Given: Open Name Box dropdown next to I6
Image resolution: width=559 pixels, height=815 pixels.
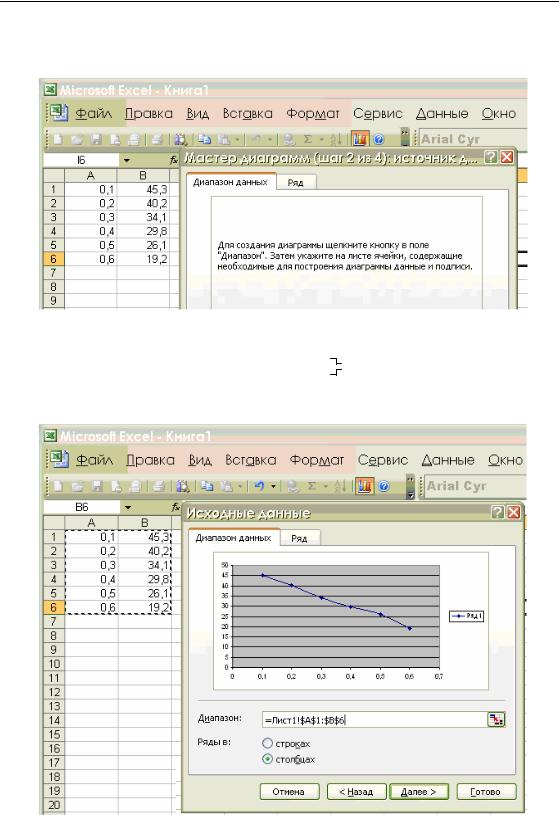Looking at the screenshot, I should [127, 161].
